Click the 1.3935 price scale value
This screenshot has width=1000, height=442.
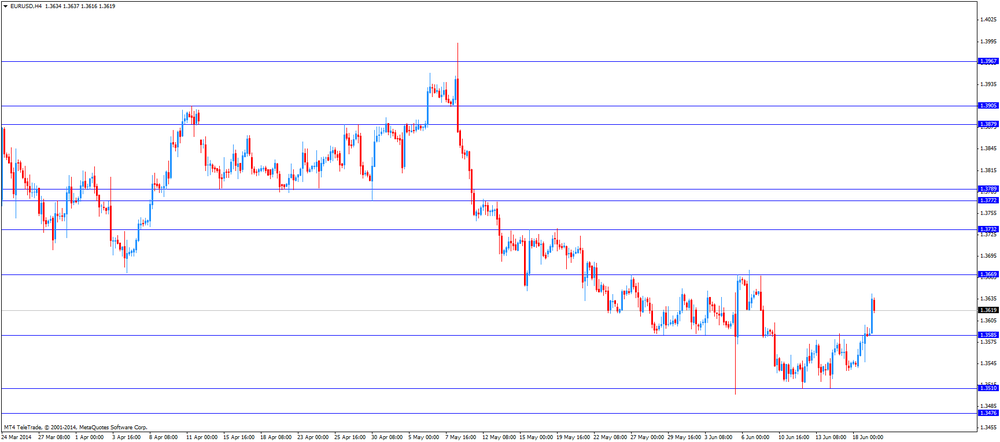[x=988, y=84]
